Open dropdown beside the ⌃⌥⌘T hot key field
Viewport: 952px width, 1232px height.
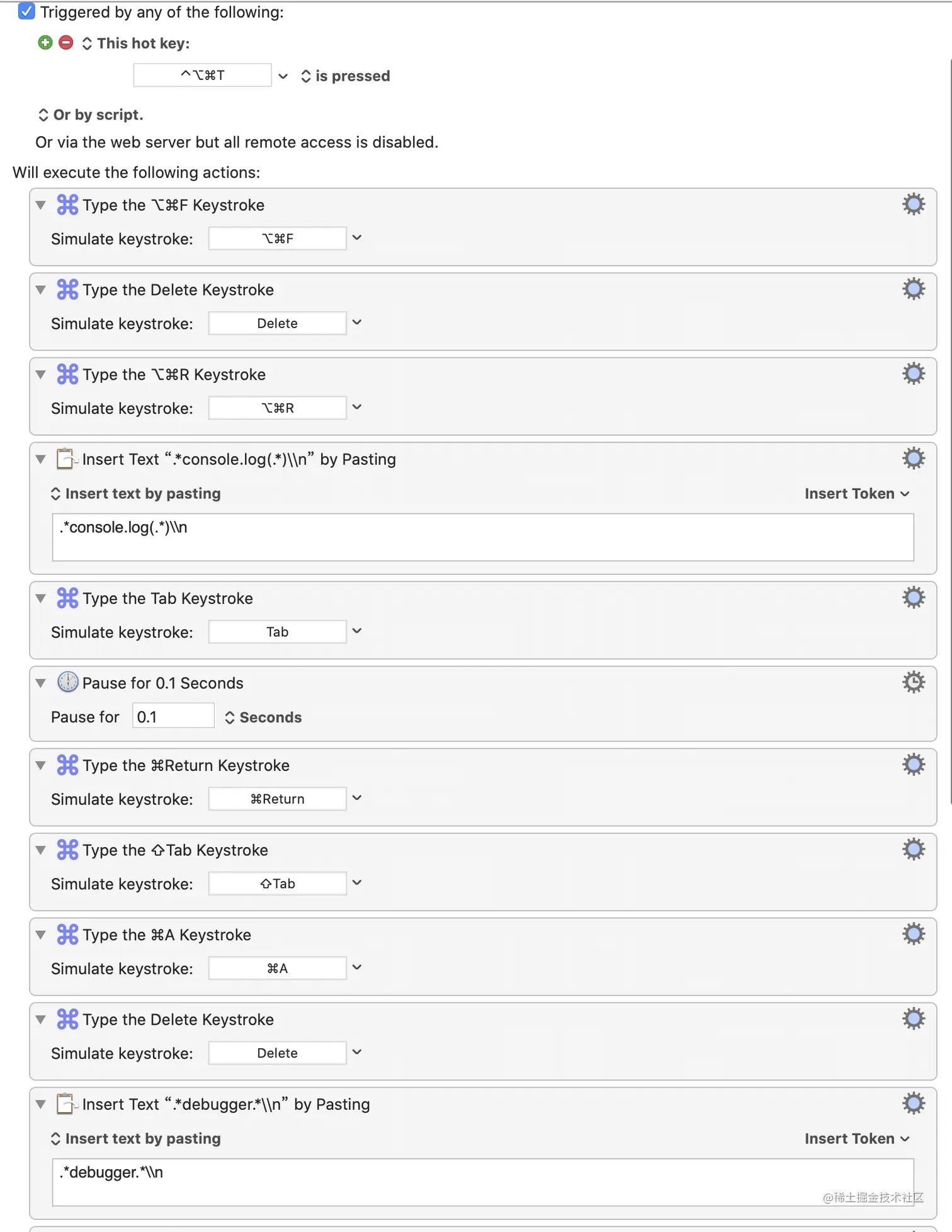[x=283, y=76]
